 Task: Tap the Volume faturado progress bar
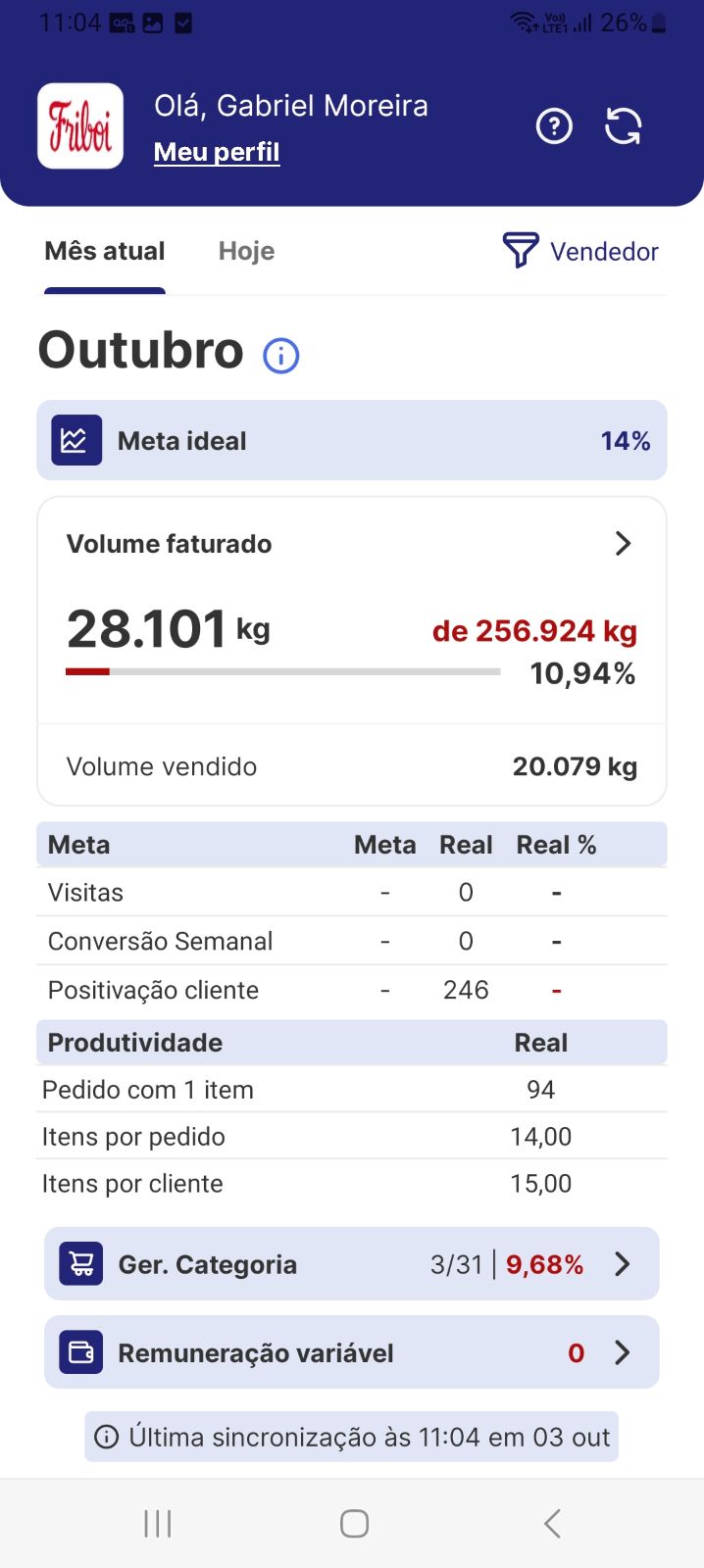click(282, 671)
